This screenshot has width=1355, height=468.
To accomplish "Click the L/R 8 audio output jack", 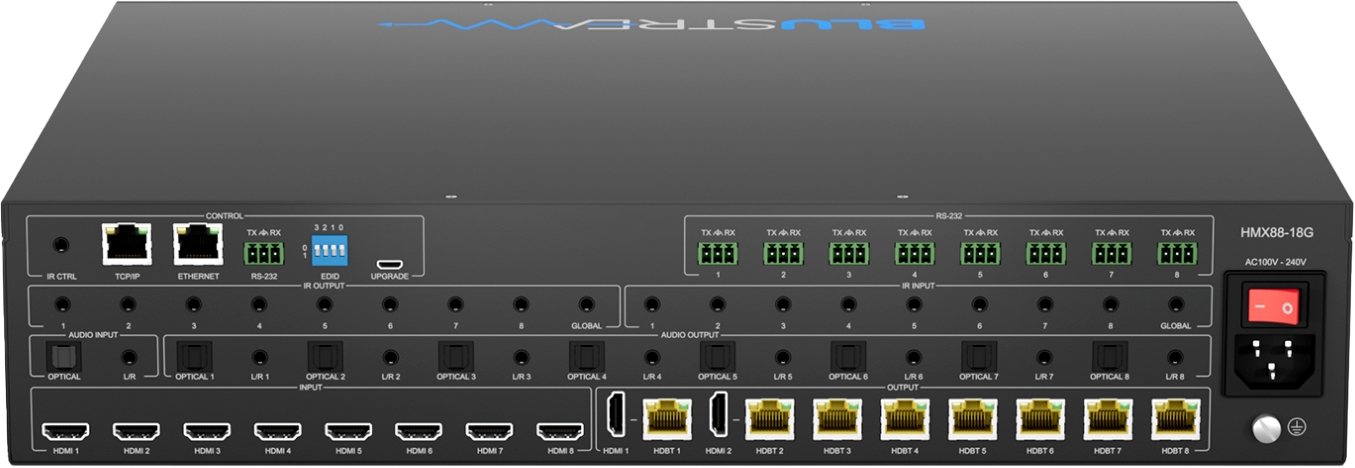I will [x=1176, y=356].
